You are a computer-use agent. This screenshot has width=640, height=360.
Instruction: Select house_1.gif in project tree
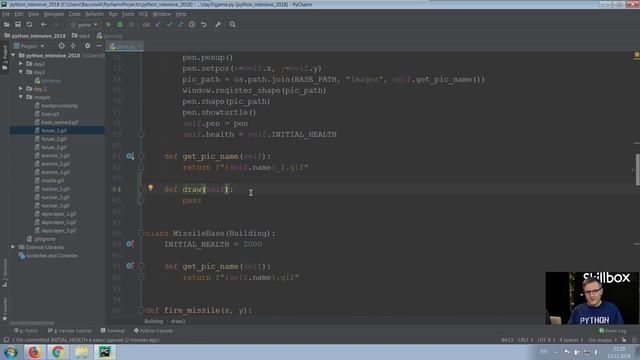click(x=53, y=130)
